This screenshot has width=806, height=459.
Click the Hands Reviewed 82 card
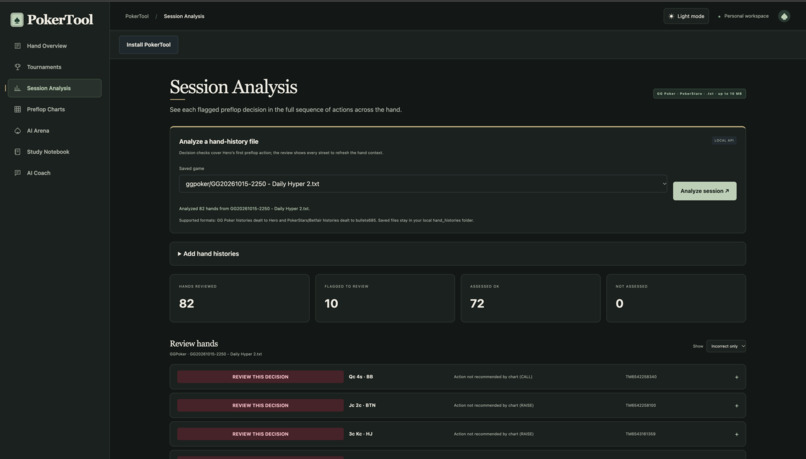point(240,298)
